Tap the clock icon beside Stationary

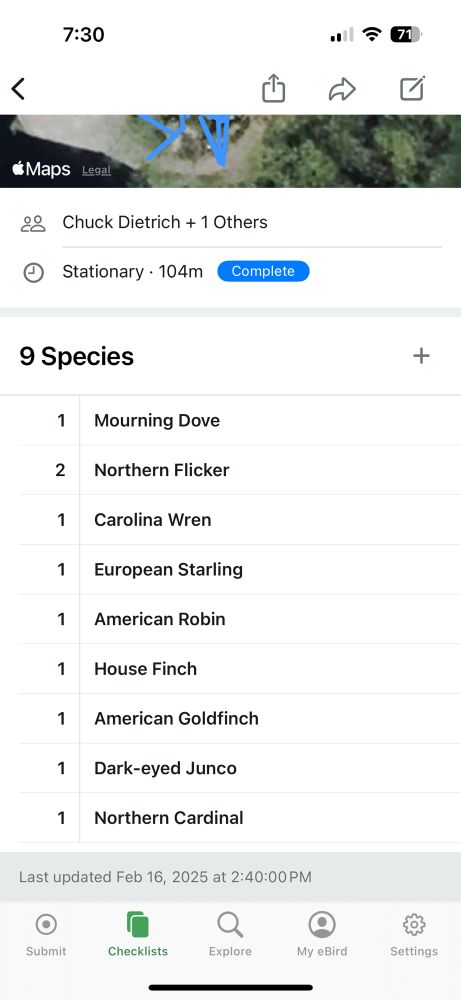(x=33, y=273)
